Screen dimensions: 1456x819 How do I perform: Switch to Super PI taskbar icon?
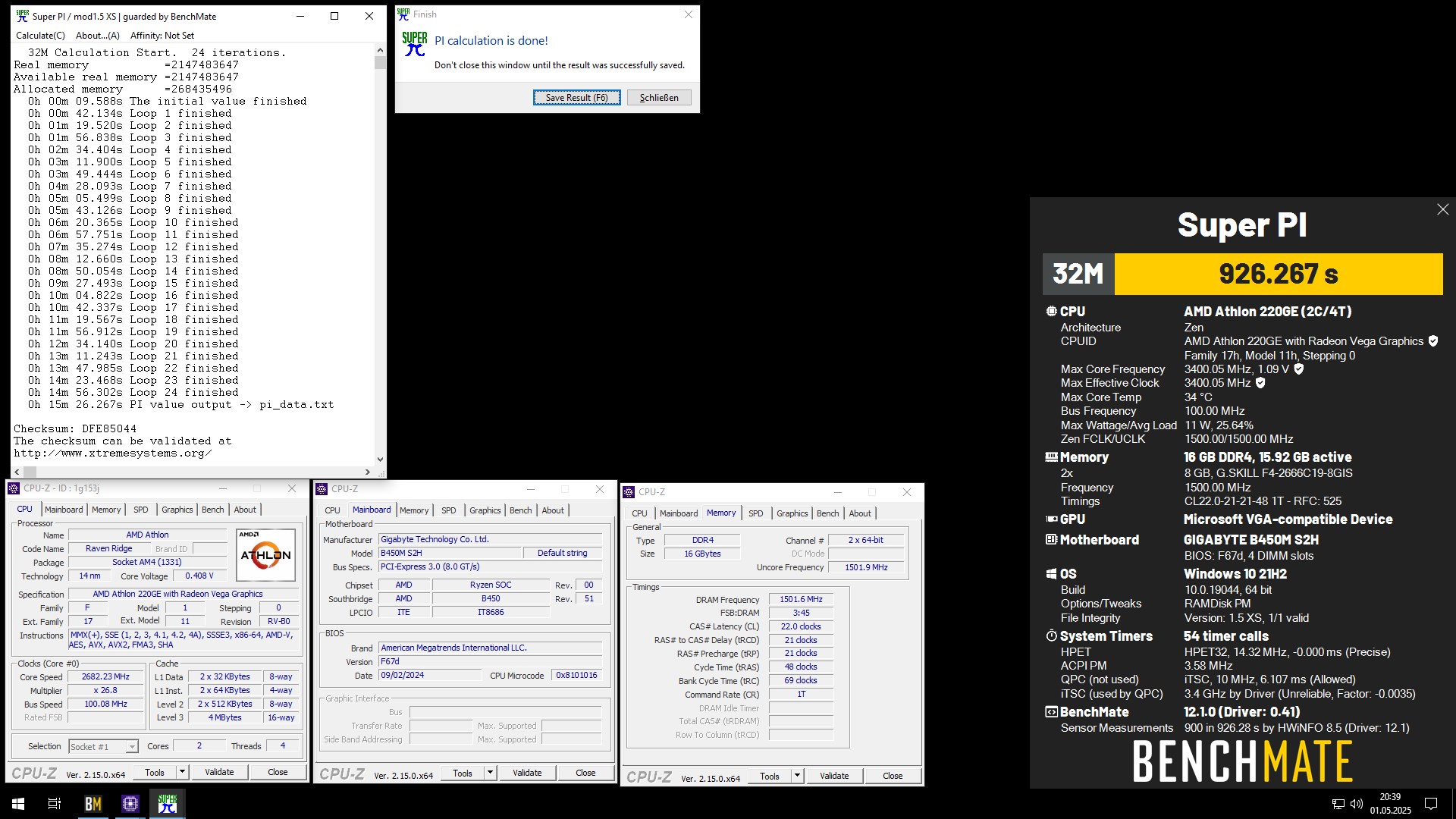coord(168,804)
